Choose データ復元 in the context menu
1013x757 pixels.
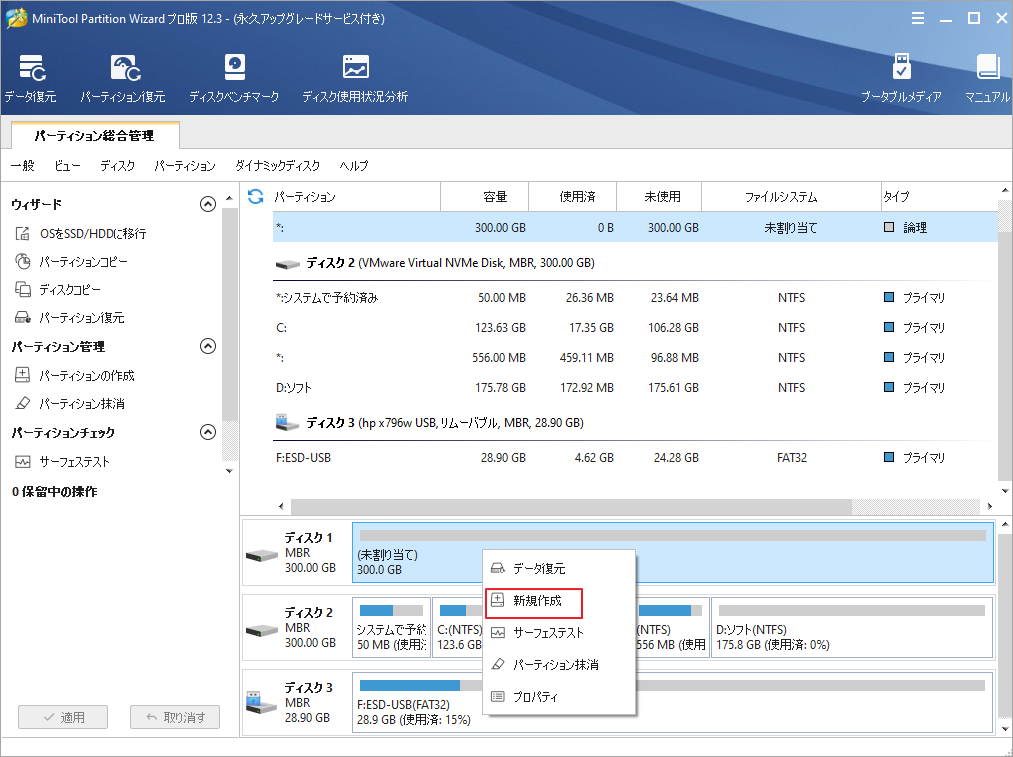coord(559,568)
